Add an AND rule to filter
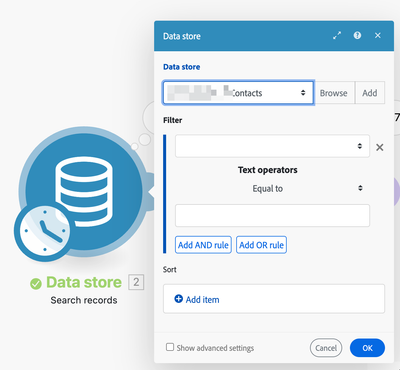 (203, 245)
